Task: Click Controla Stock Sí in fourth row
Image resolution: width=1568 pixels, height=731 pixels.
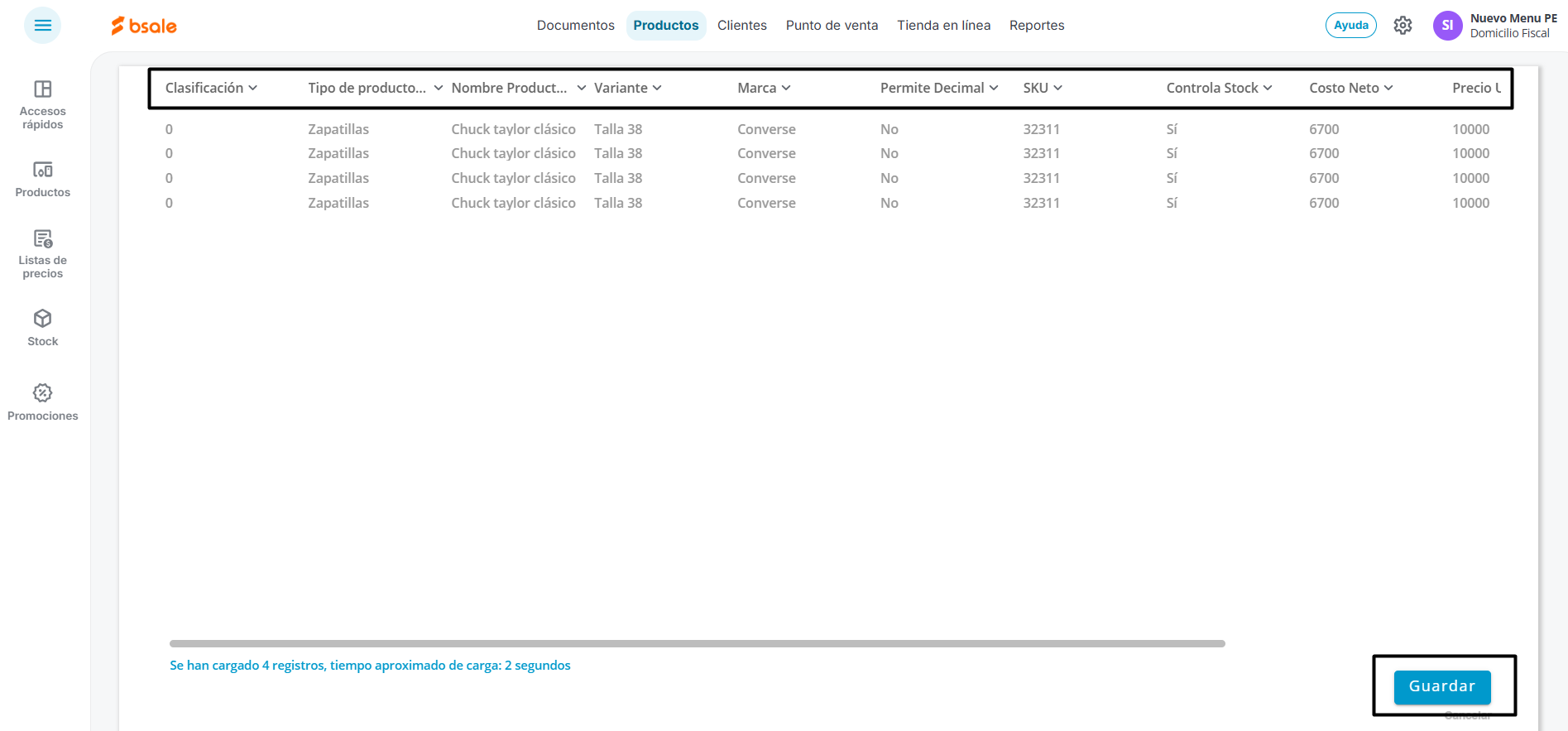Action: (x=1172, y=203)
